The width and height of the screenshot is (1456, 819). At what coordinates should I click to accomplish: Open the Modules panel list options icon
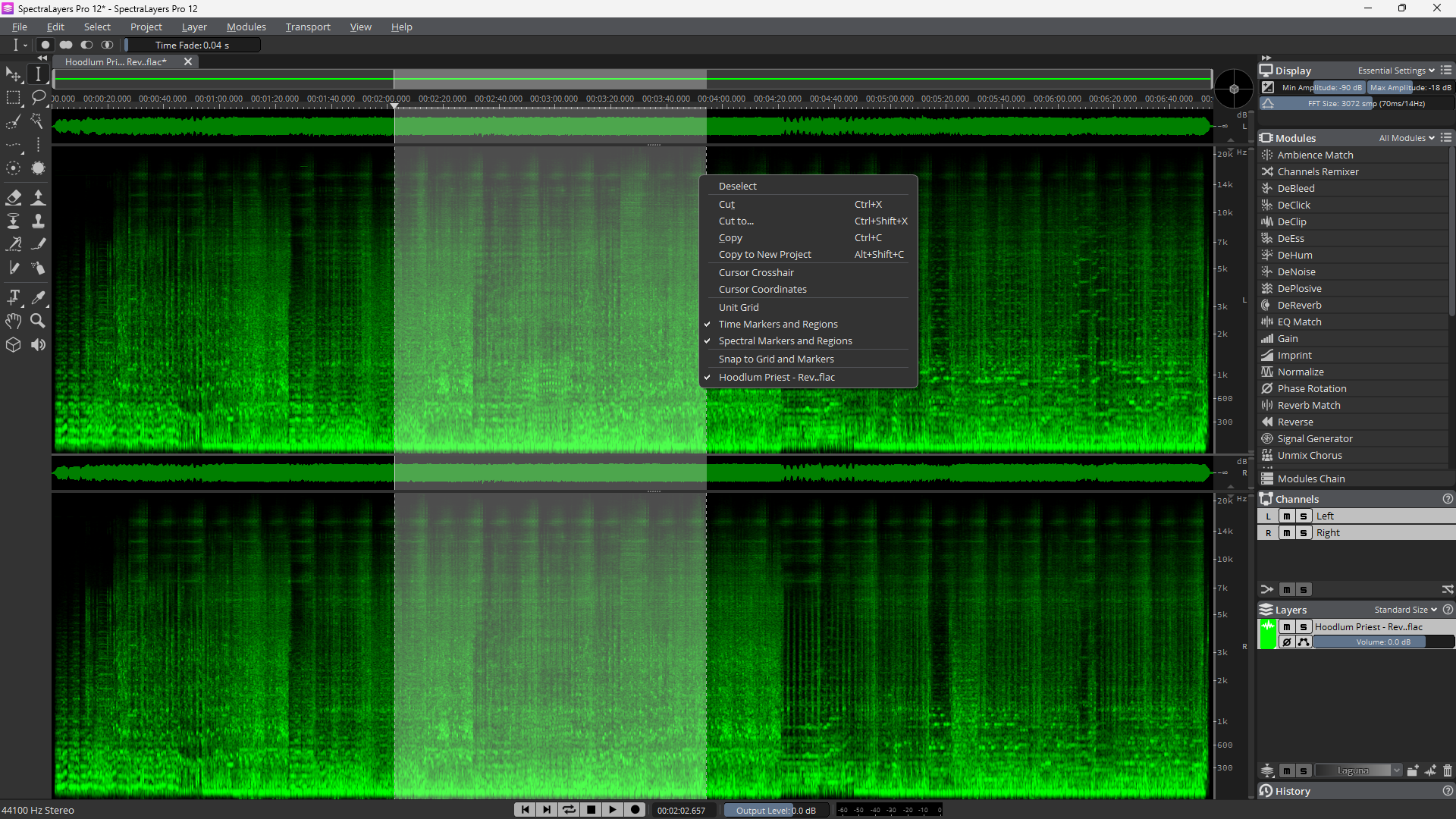1446,138
